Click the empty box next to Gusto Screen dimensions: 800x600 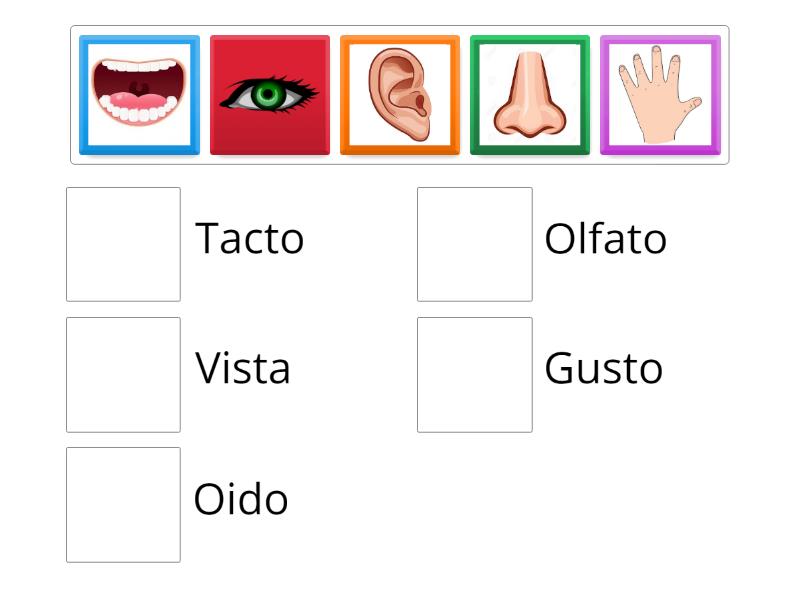(x=474, y=373)
